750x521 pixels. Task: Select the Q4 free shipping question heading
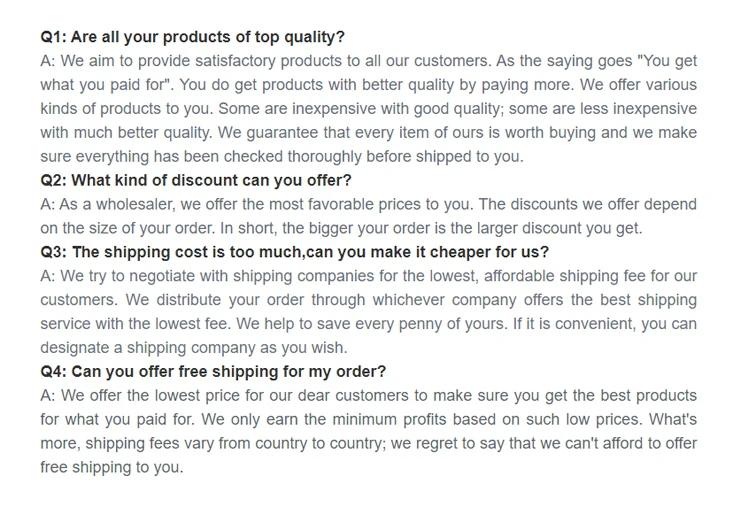[213, 372]
